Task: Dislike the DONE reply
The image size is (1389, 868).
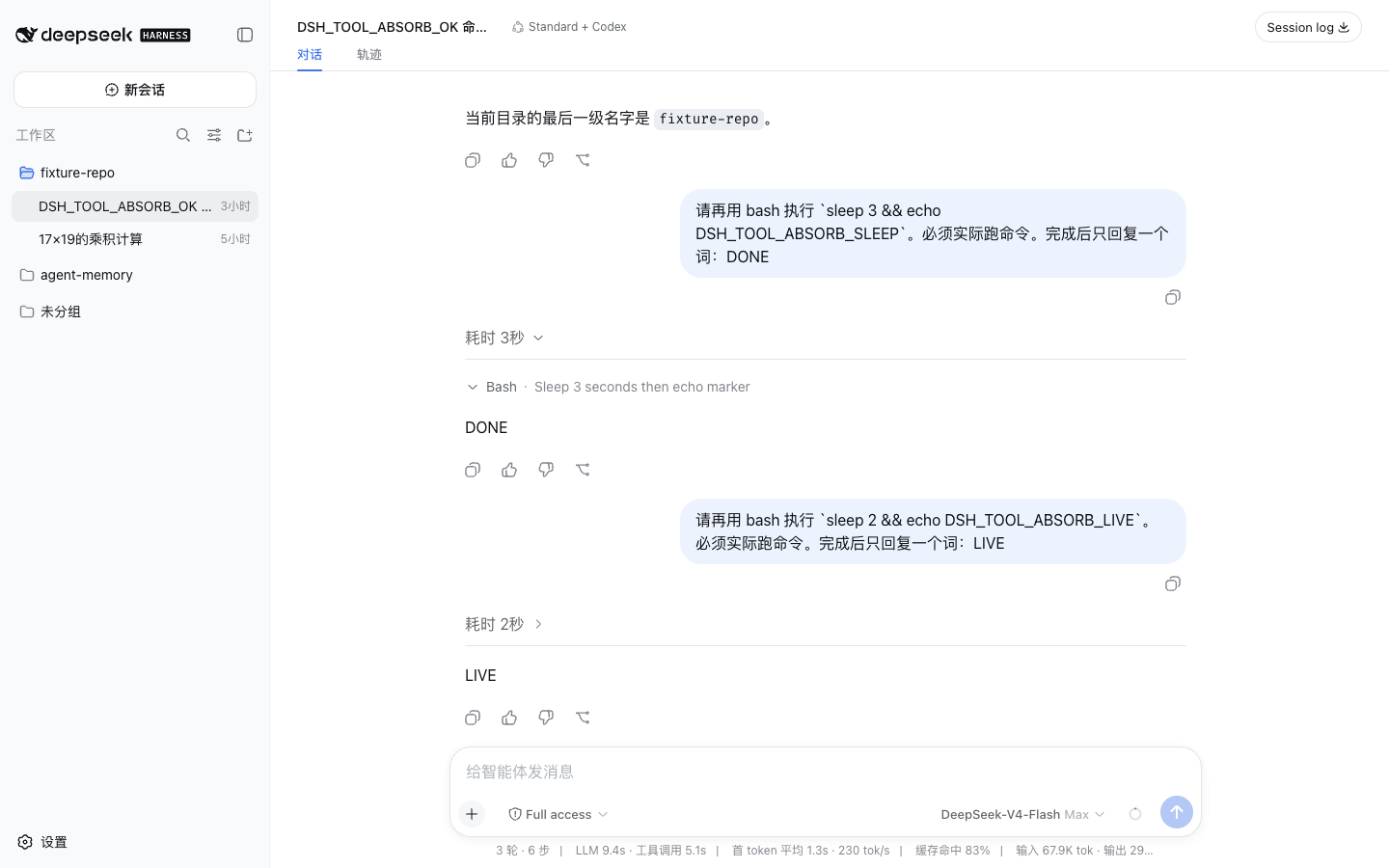Action: 546,470
